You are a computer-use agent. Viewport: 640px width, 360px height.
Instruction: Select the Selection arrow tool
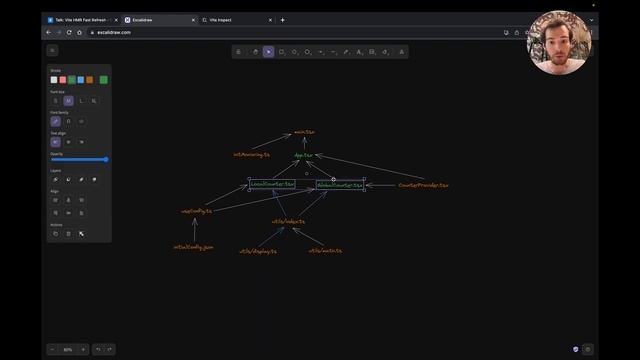(268, 52)
